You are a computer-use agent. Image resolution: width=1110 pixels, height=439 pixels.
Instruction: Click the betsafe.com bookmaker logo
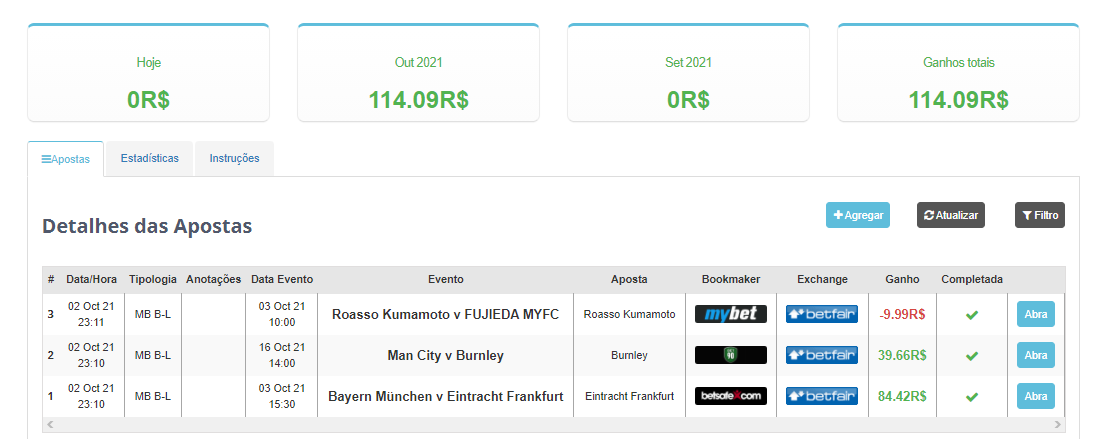[x=731, y=396]
